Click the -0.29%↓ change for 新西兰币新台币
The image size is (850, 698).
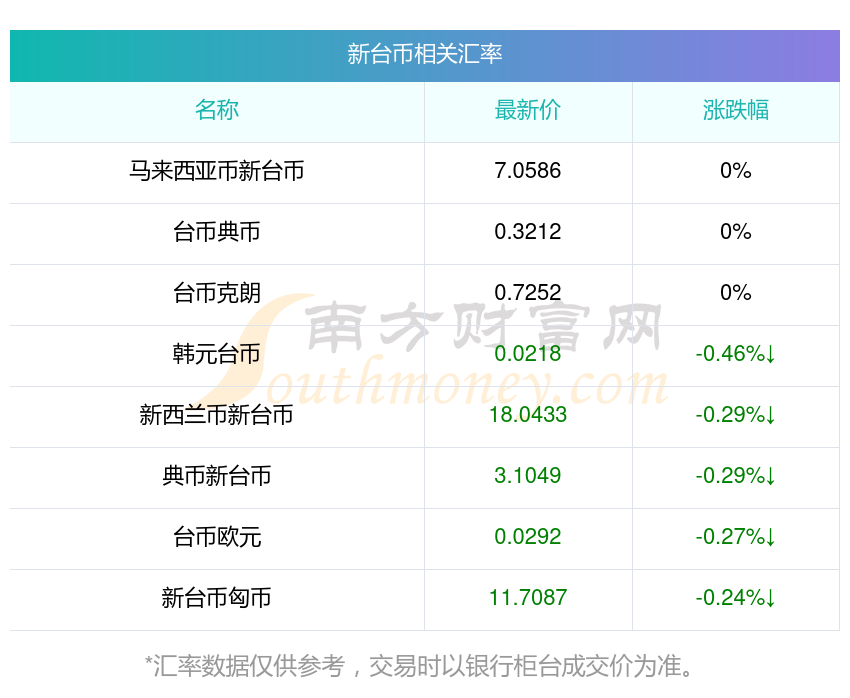[736, 415]
